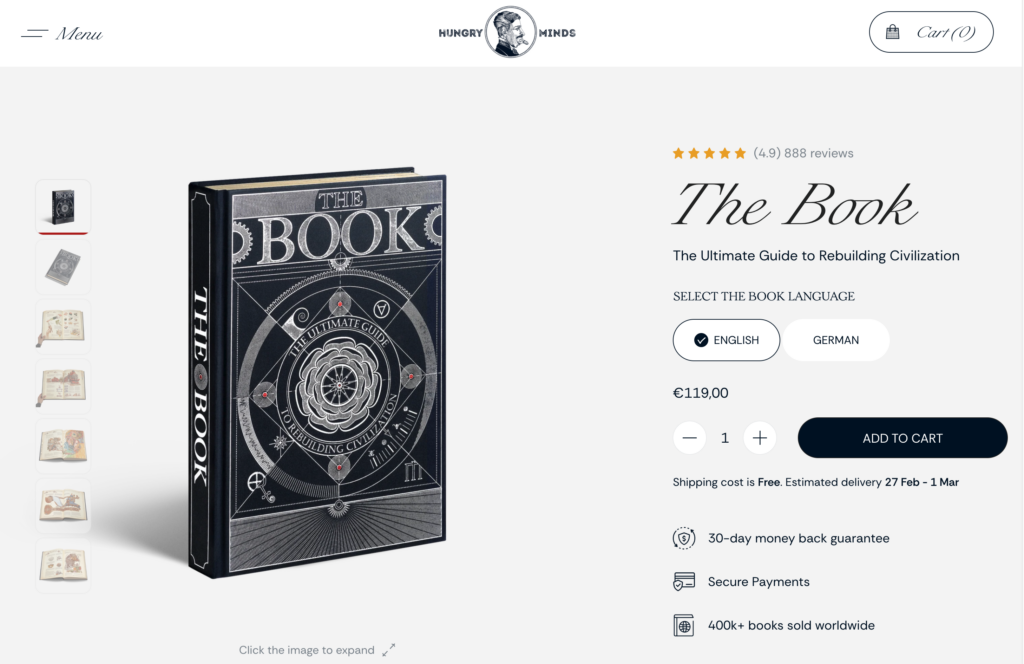This screenshot has width=1024, height=664.
Task: Decrease quantity with the minus button
Action: pos(690,437)
